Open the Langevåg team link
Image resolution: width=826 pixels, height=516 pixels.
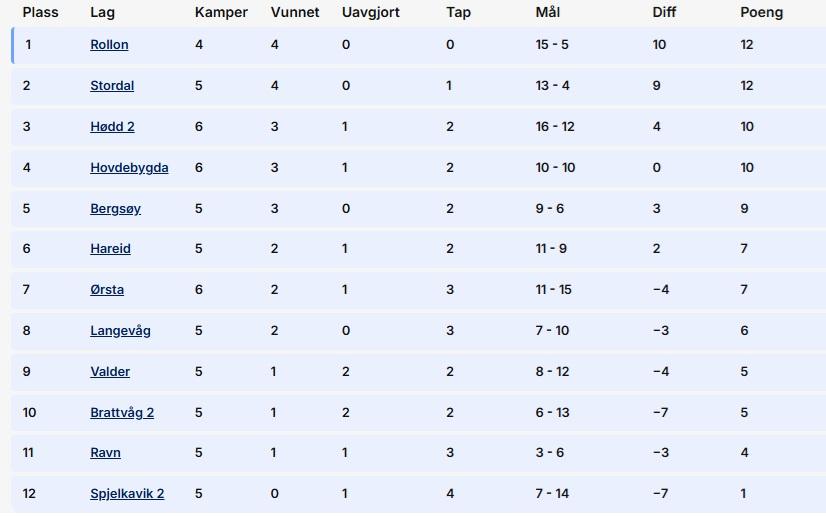120,331
